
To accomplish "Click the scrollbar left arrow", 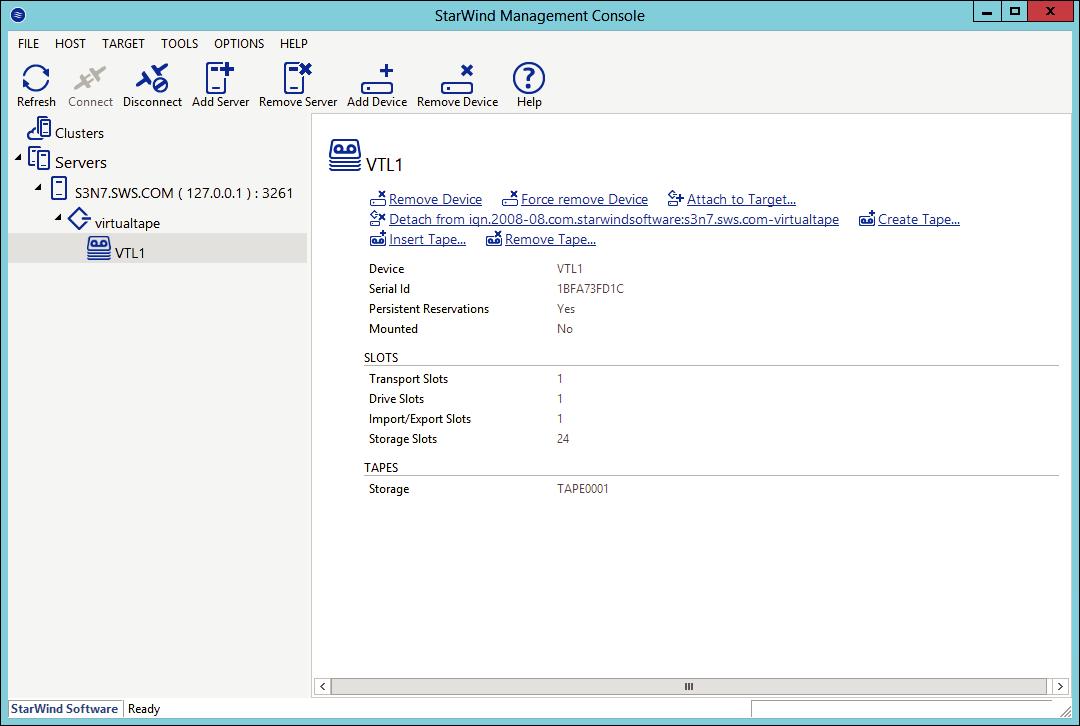I will tap(322, 686).
